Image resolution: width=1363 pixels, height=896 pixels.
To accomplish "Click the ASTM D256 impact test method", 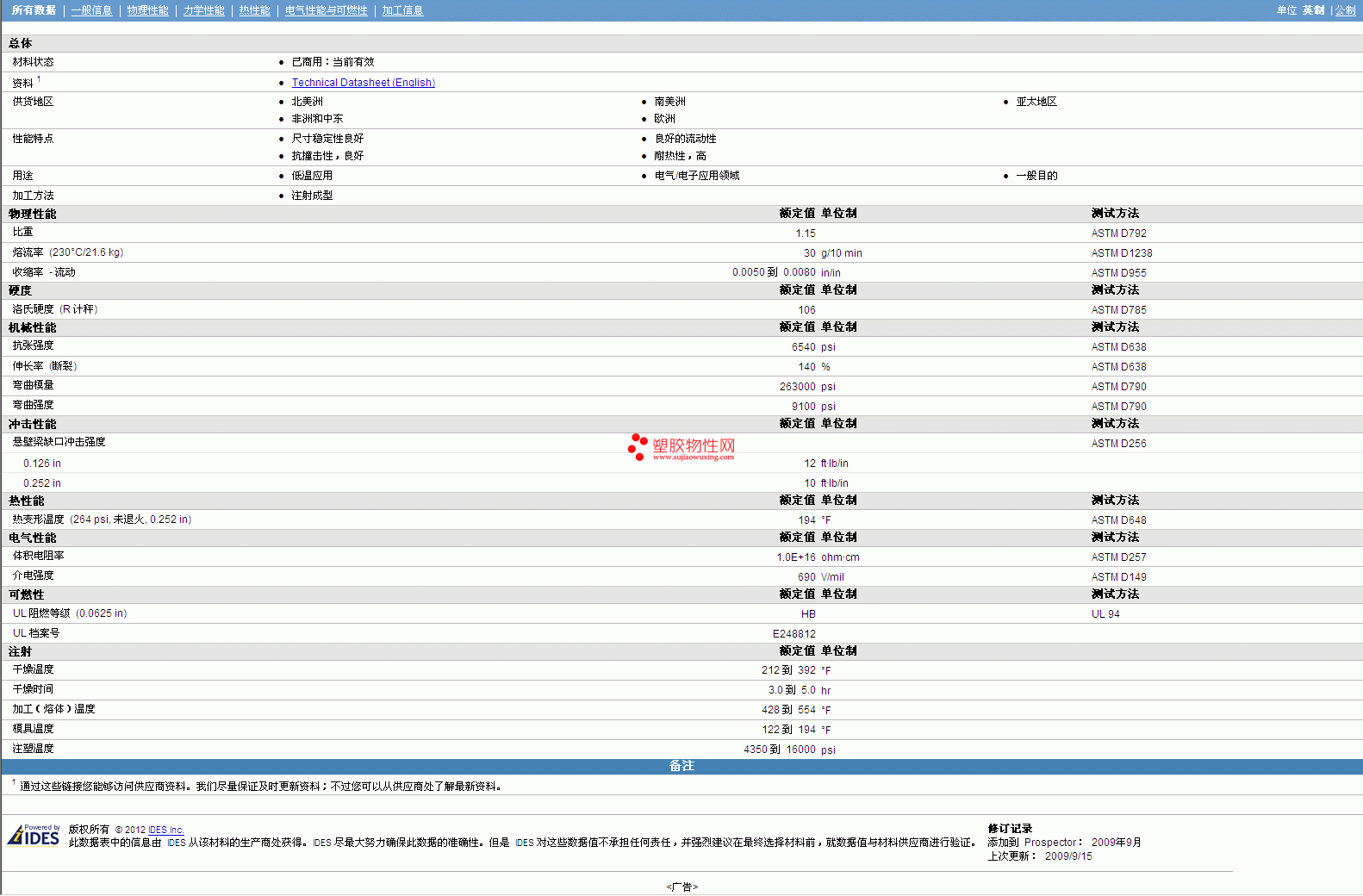I will [x=1118, y=444].
